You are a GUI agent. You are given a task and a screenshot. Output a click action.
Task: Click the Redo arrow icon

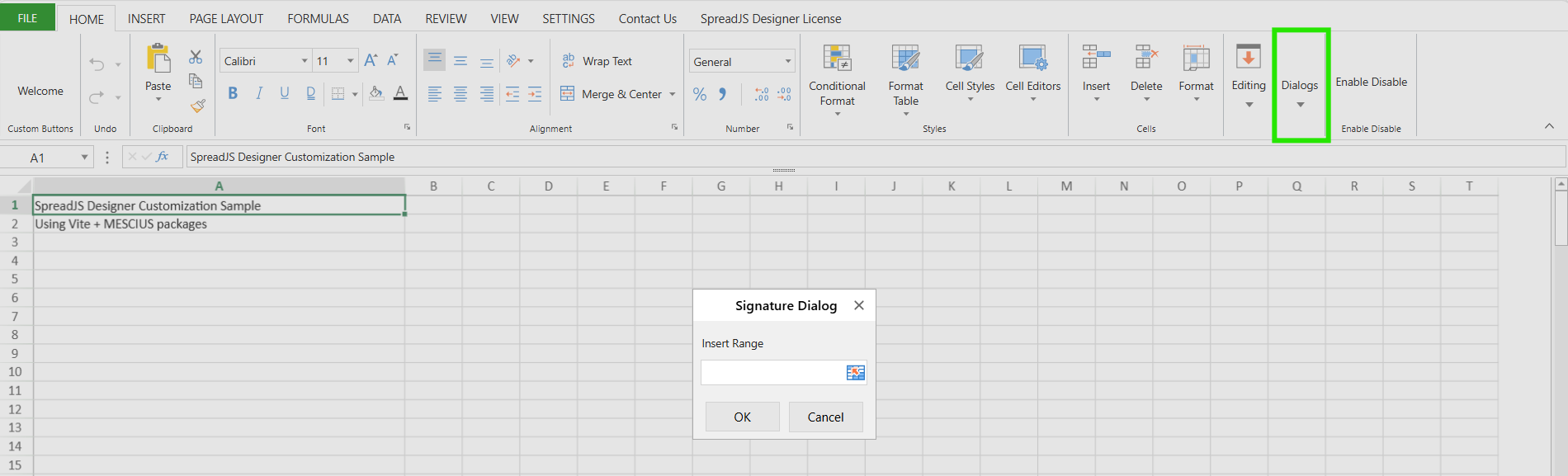[97, 97]
